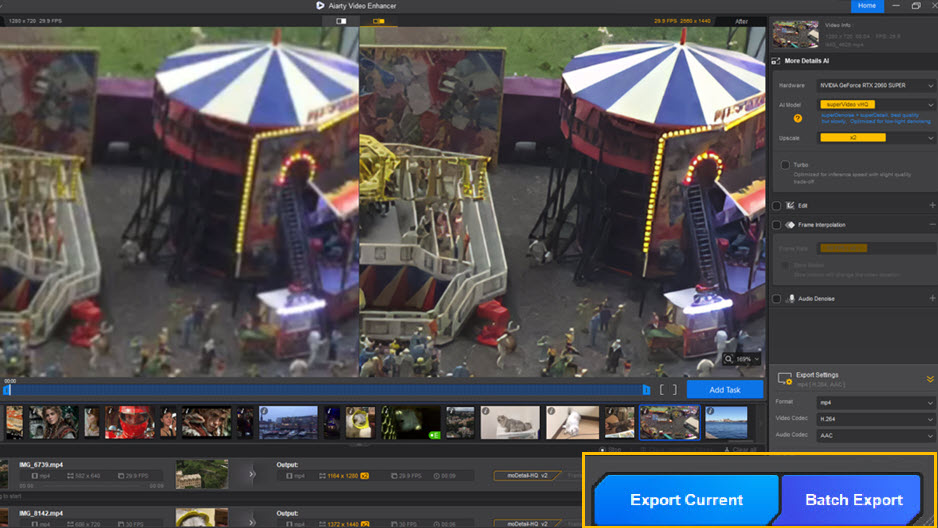Click the Export Settings monitor gear icon
The height and width of the screenshot is (528, 938).
[x=784, y=379]
